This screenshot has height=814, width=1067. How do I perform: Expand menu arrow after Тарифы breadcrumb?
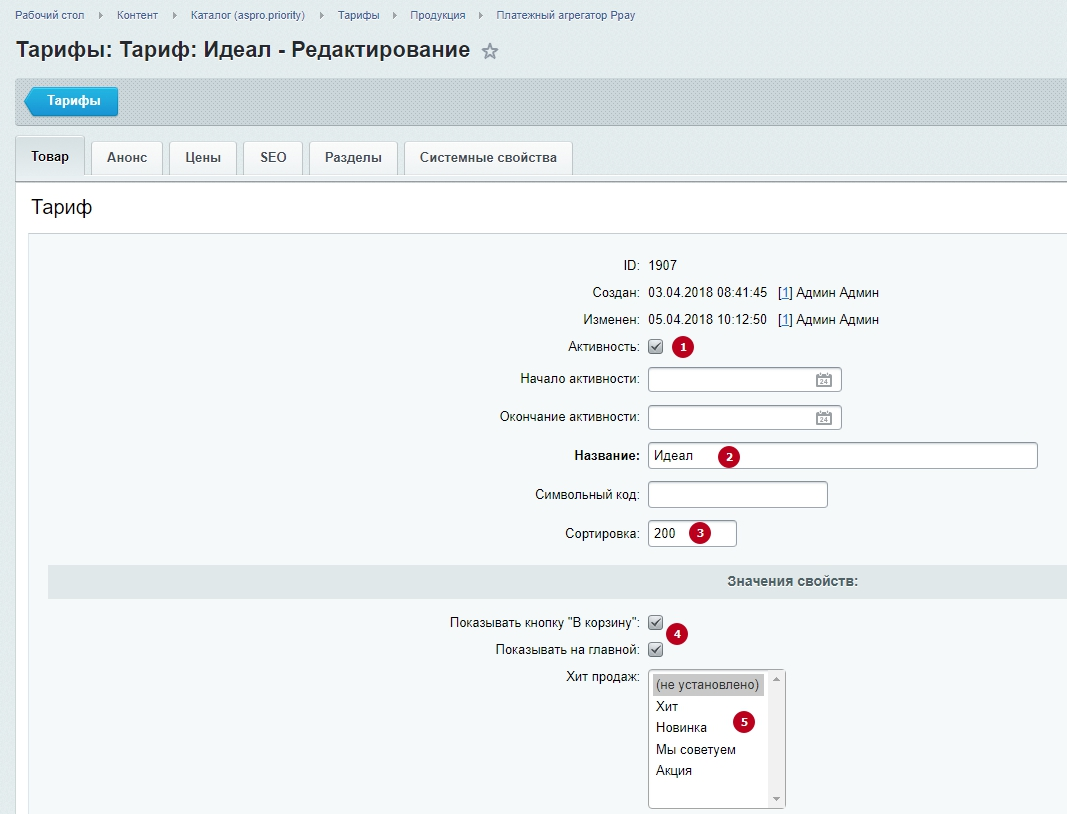pos(395,15)
